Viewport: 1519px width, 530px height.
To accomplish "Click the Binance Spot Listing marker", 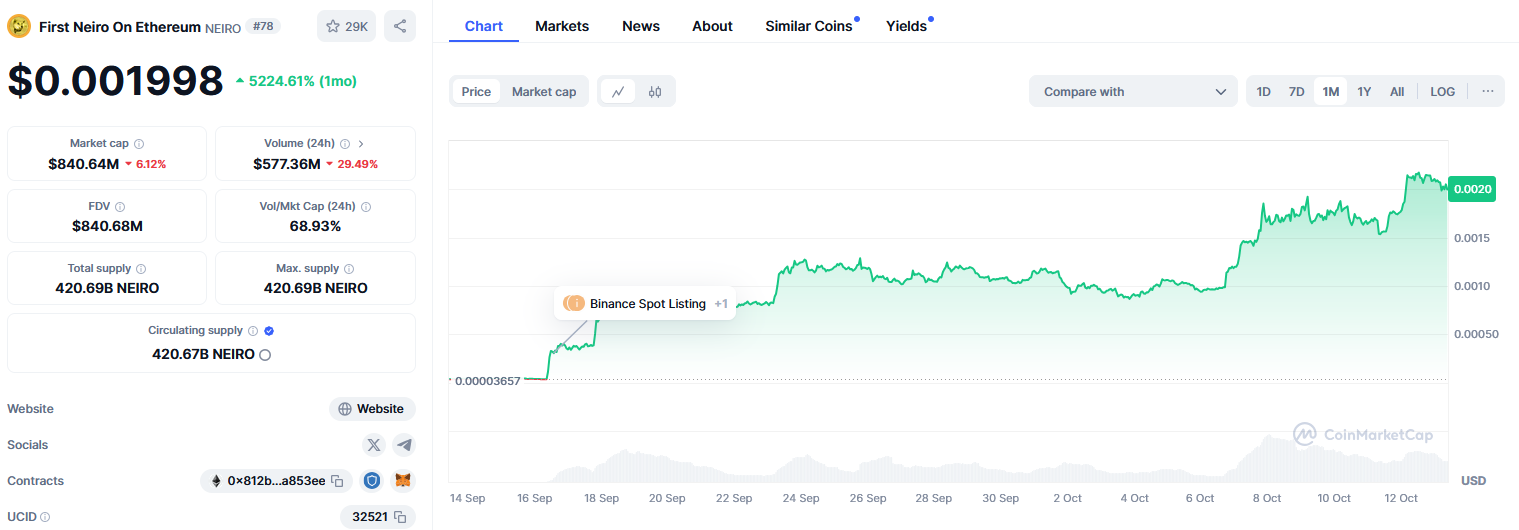I will click(645, 304).
